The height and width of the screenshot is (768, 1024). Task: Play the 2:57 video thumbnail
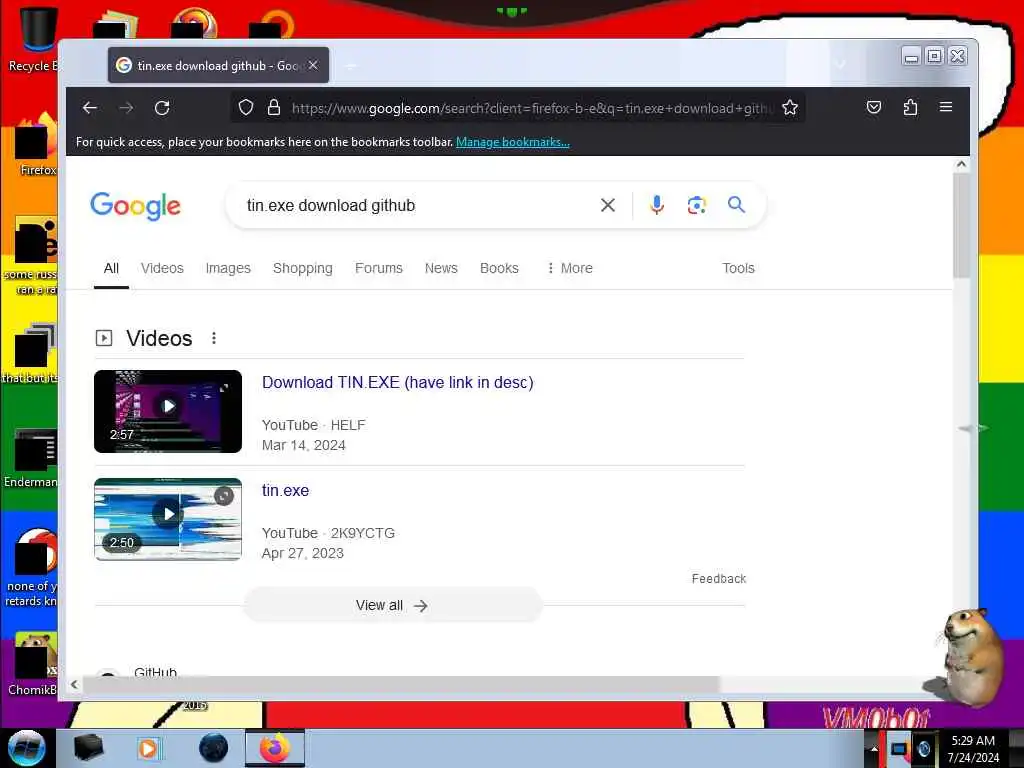click(168, 411)
